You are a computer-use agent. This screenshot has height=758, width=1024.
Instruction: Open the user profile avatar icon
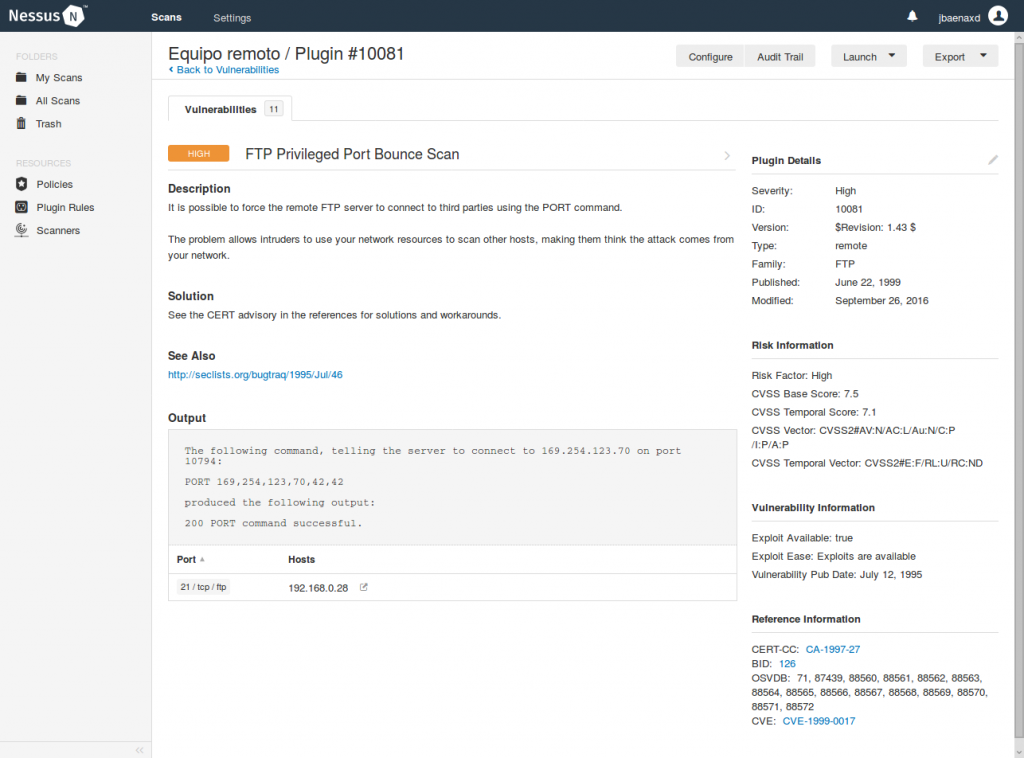click(x=997, y=16)
